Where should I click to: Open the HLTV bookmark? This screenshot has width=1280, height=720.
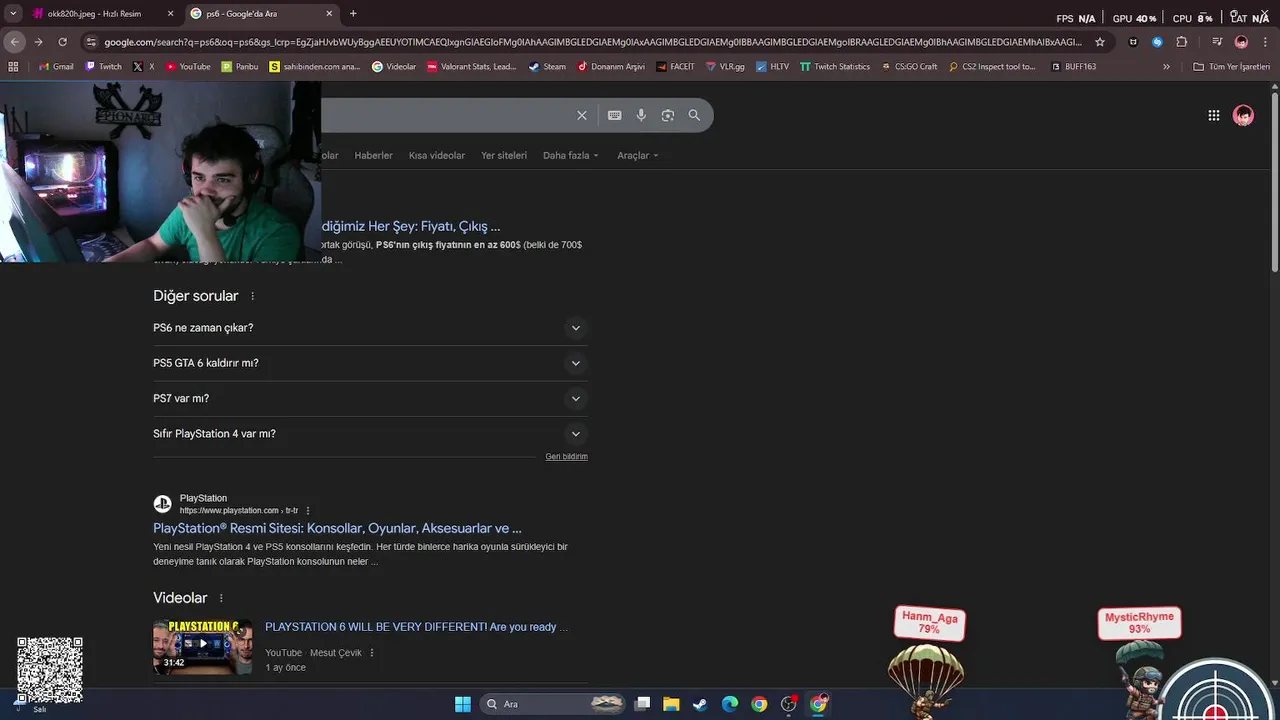click(772, 67)
